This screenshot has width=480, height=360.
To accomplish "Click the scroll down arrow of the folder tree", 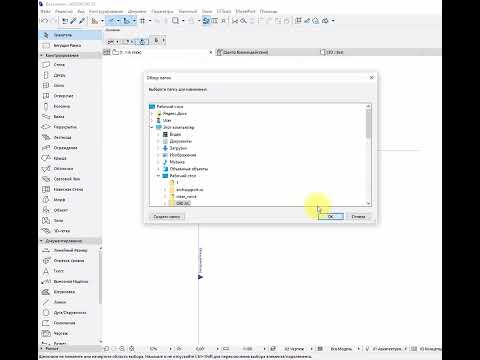I will click(x=368, y=203).
